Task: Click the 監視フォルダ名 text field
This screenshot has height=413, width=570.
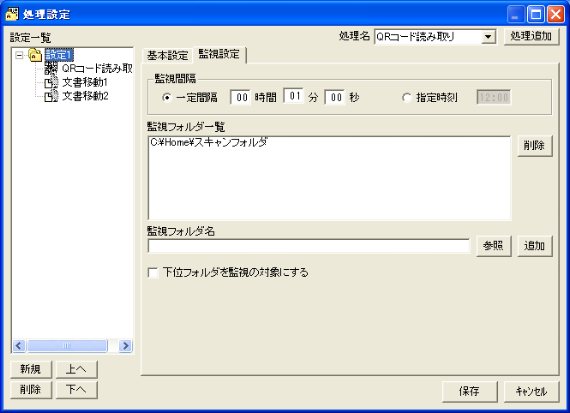Action: point(309,246)
